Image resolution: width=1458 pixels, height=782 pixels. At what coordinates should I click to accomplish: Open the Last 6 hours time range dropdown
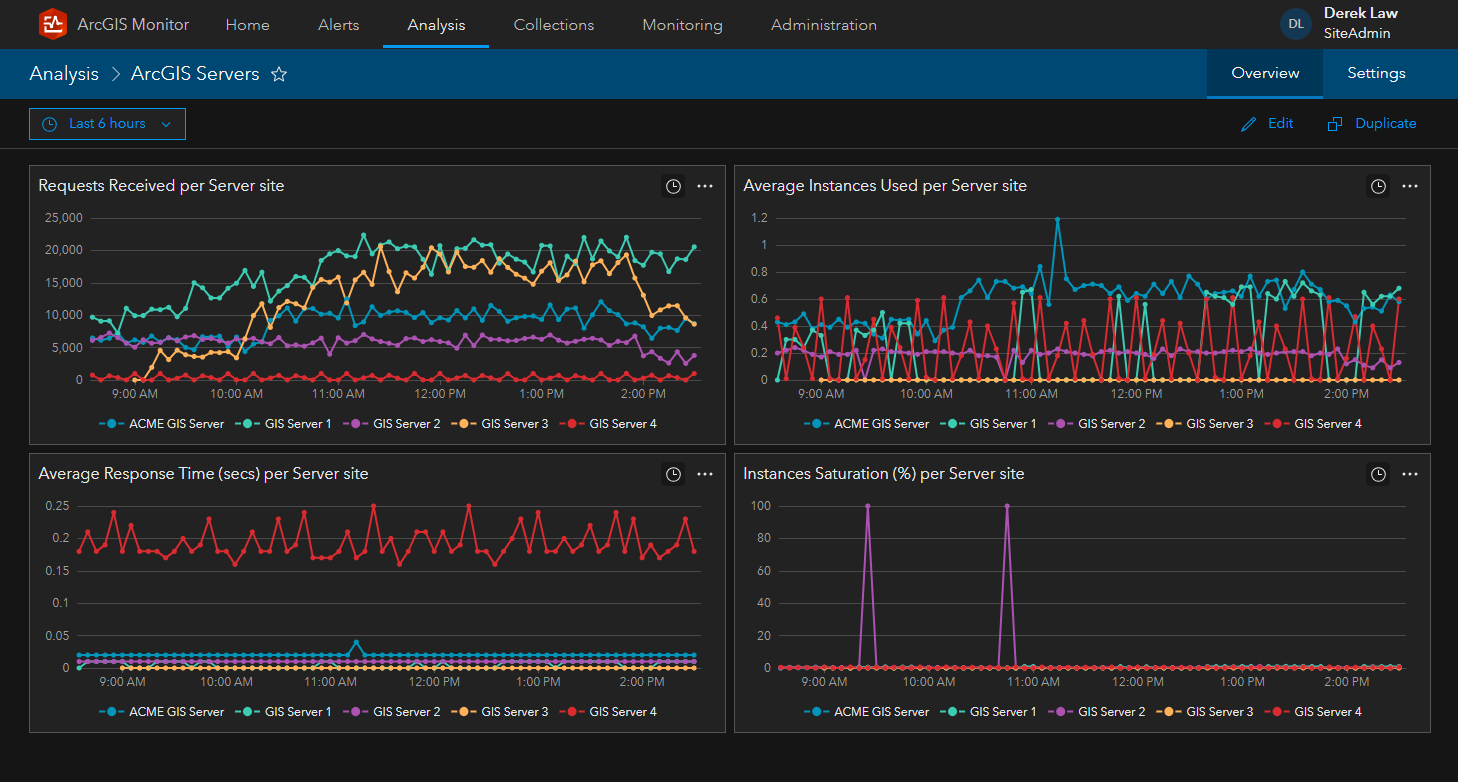[x=107, y=124]
